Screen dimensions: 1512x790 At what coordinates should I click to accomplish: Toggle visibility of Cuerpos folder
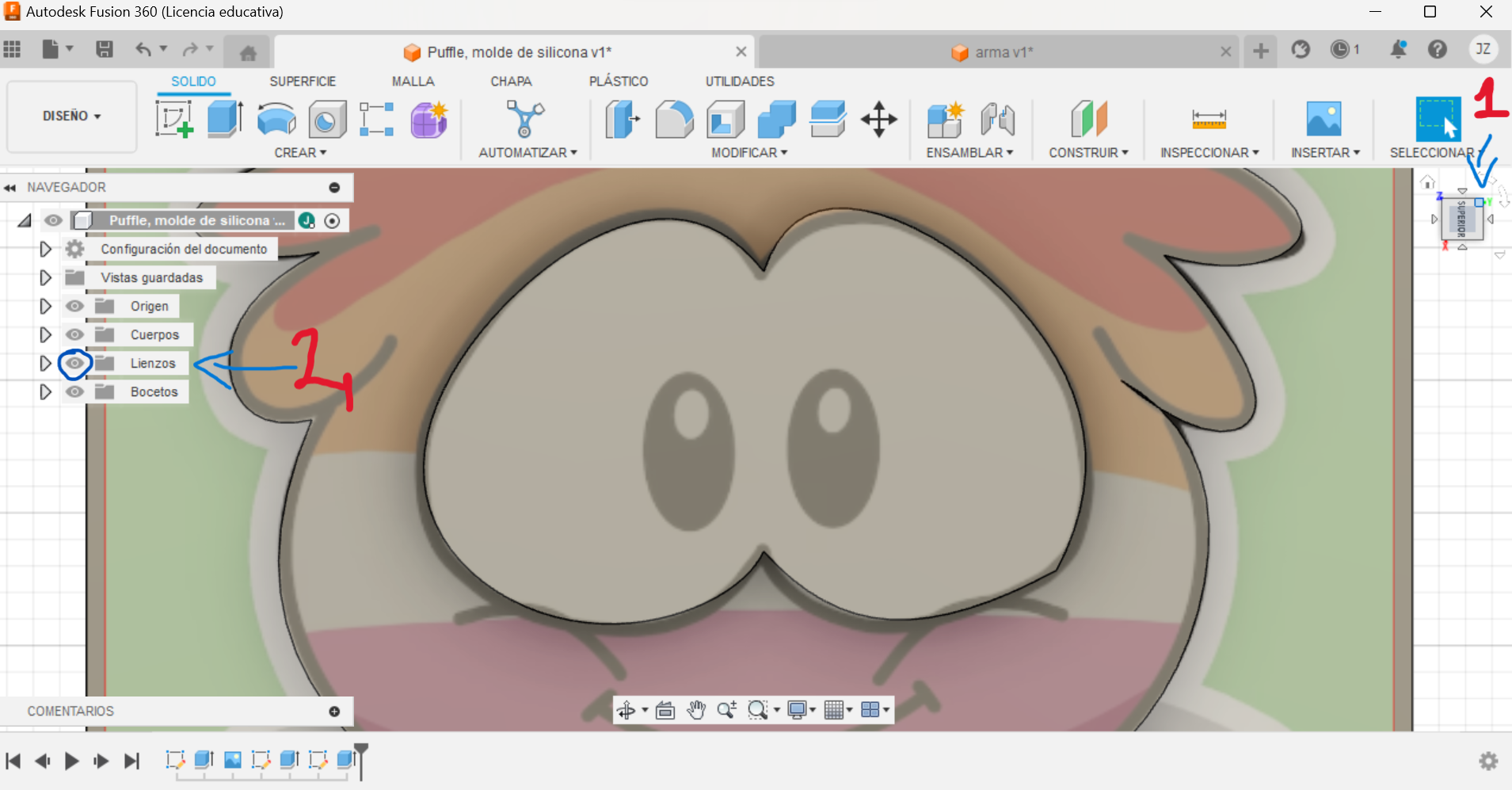(74, 334)
